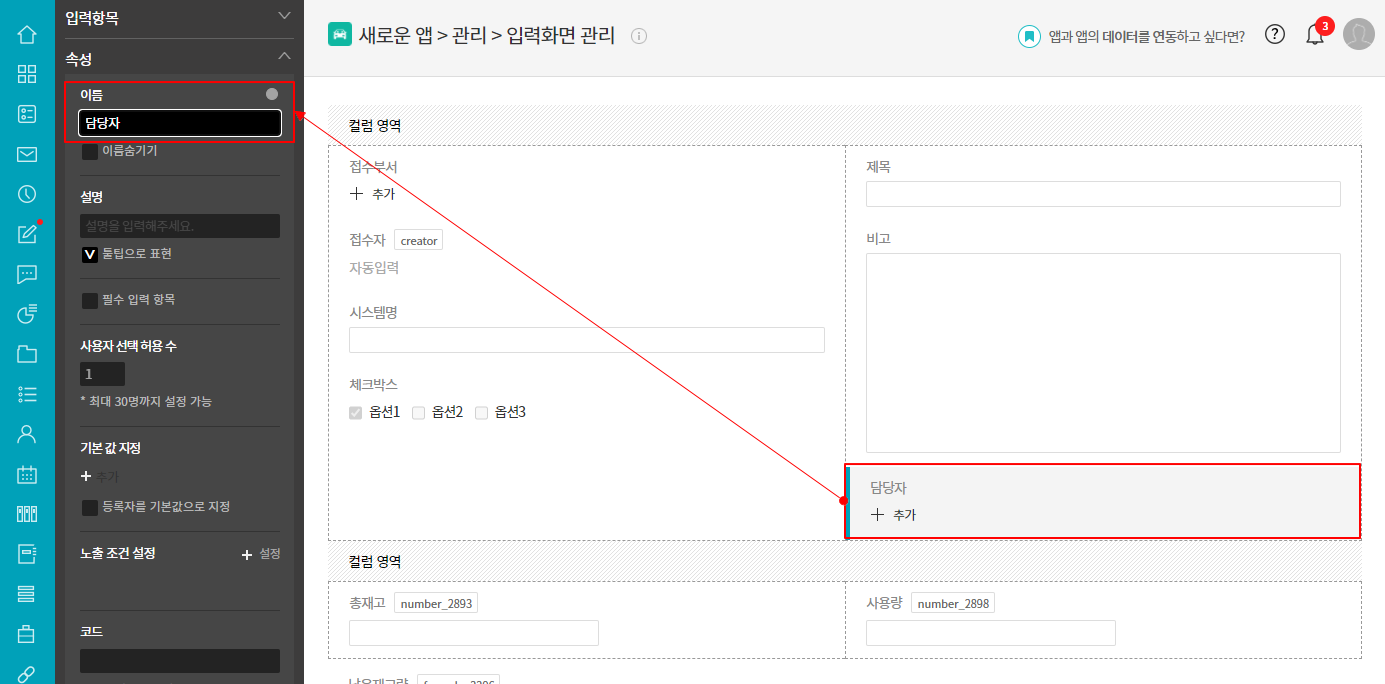This screenshot has height=684, width=1385.
Task: Click the 앱과 앱의 데이터를 연동하고 싶다면? link
Action: tap(1132, 37)
